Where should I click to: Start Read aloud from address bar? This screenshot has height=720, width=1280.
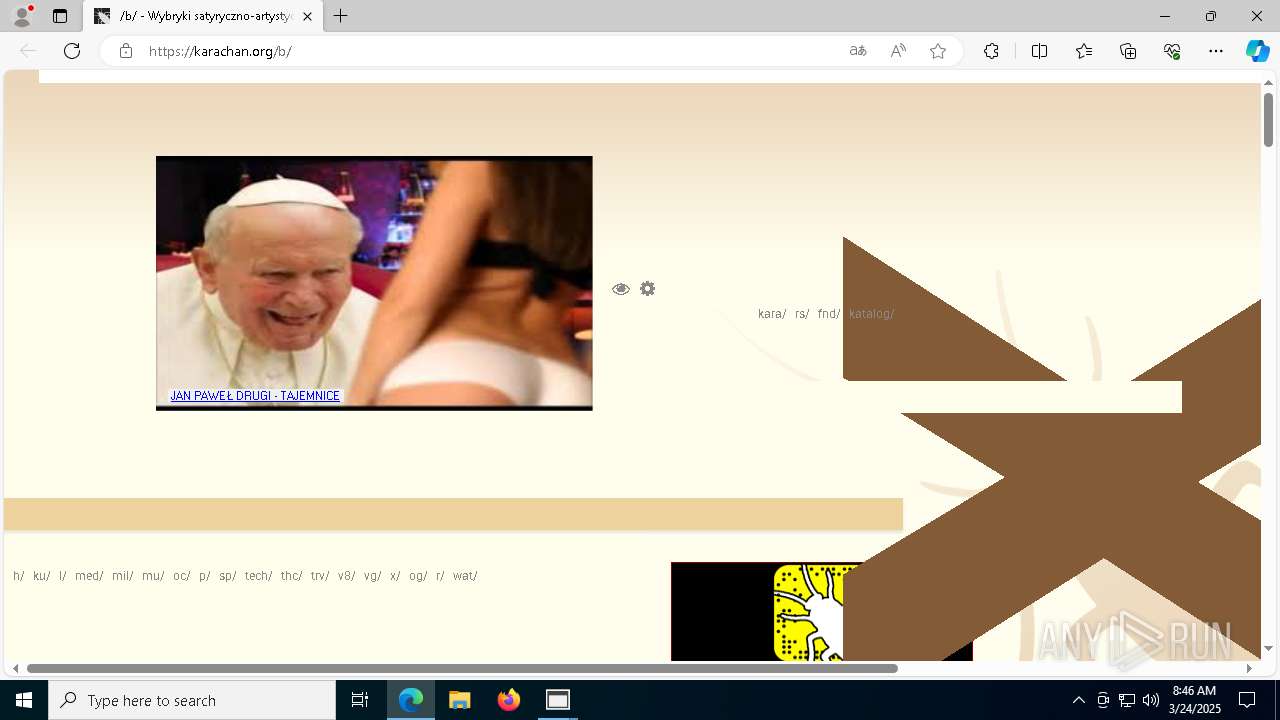pyautogui.click(x=898, y=51)
